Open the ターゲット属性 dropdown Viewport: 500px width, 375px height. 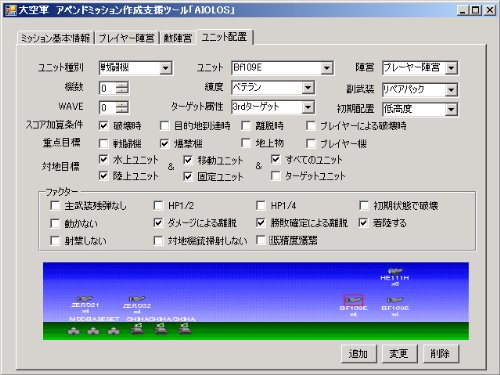click(308, 107)
